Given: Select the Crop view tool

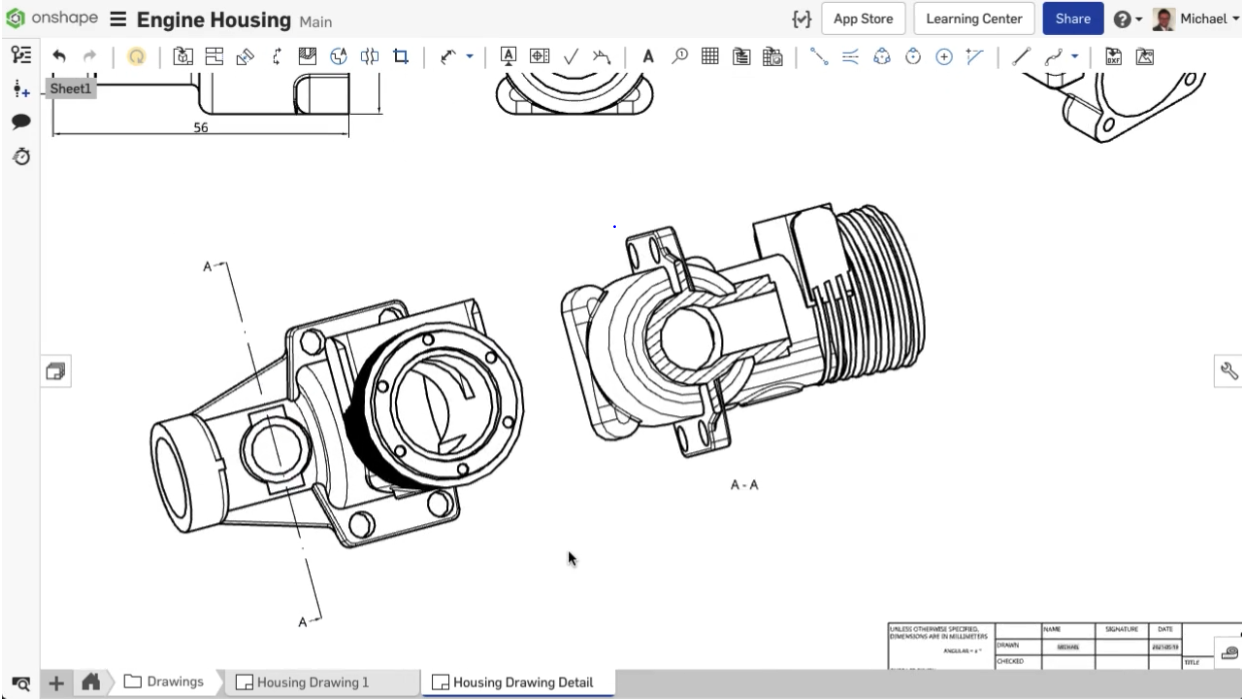Looking at the screenshot, I should [401, 57].
